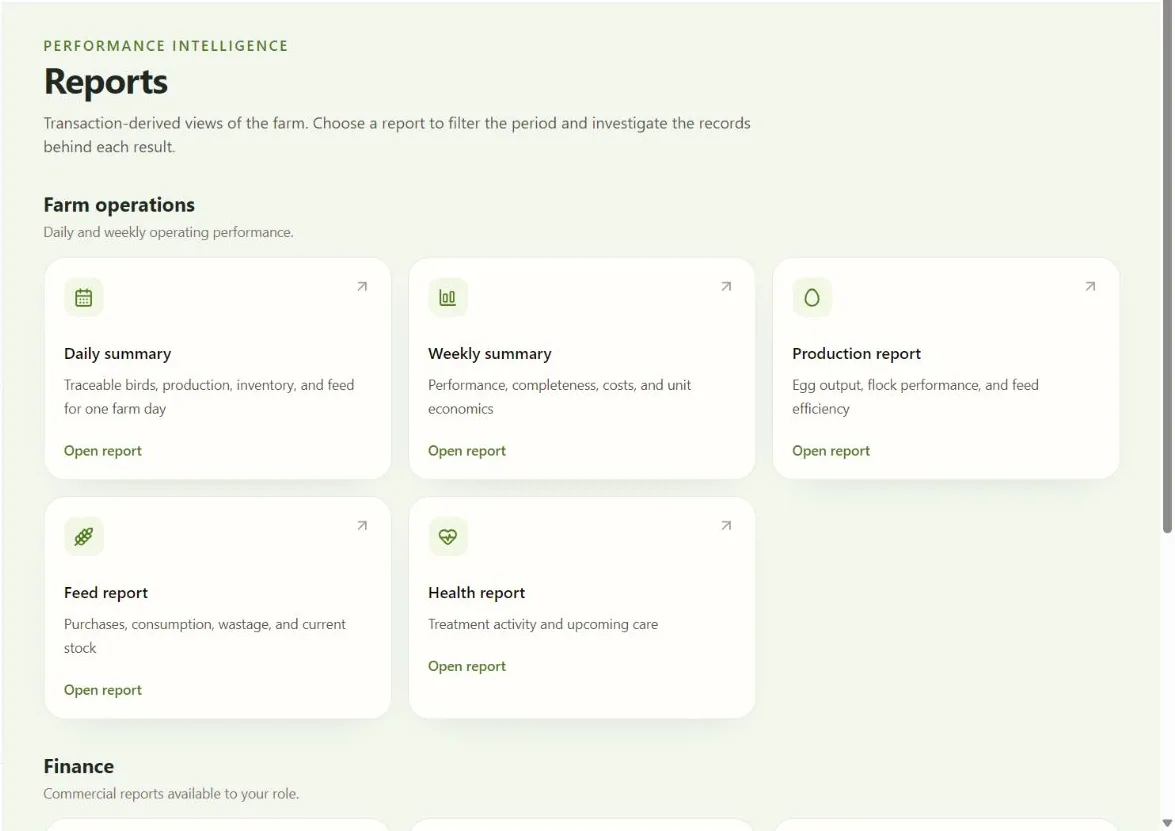Click 'Treatment activity and upcoming care' description

pyautogui.click(x=543, y=624)
